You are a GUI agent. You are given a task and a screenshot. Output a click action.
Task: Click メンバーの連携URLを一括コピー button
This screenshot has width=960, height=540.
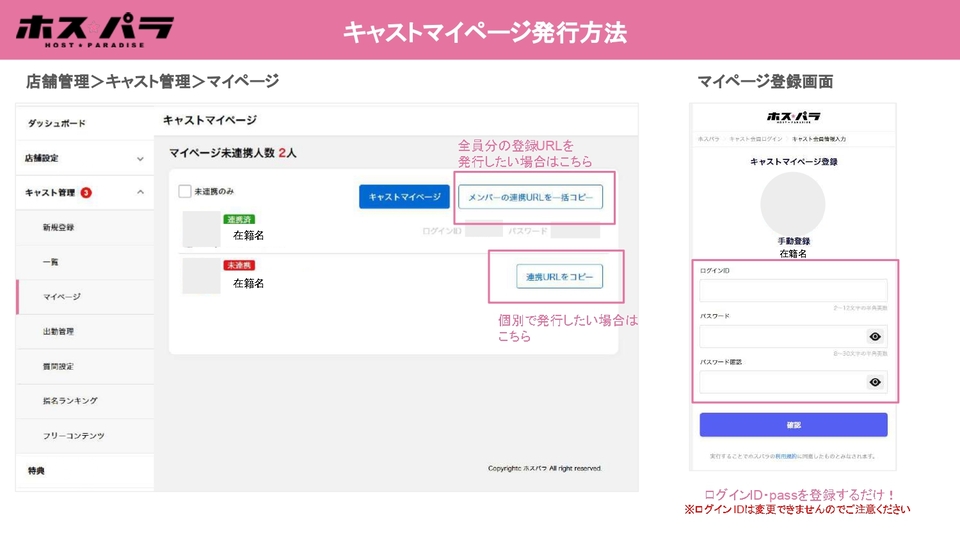(530, 197)
